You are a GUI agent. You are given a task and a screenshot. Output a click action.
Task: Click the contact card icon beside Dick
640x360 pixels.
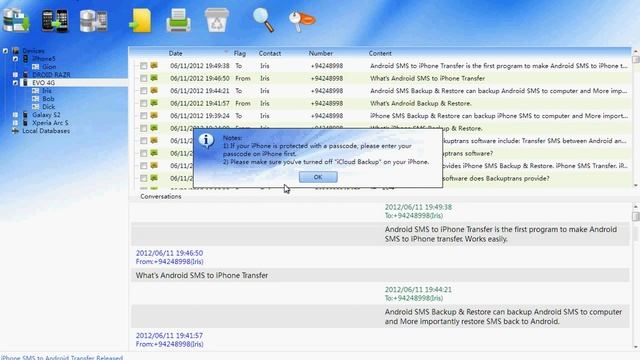[x=36, y=107]
